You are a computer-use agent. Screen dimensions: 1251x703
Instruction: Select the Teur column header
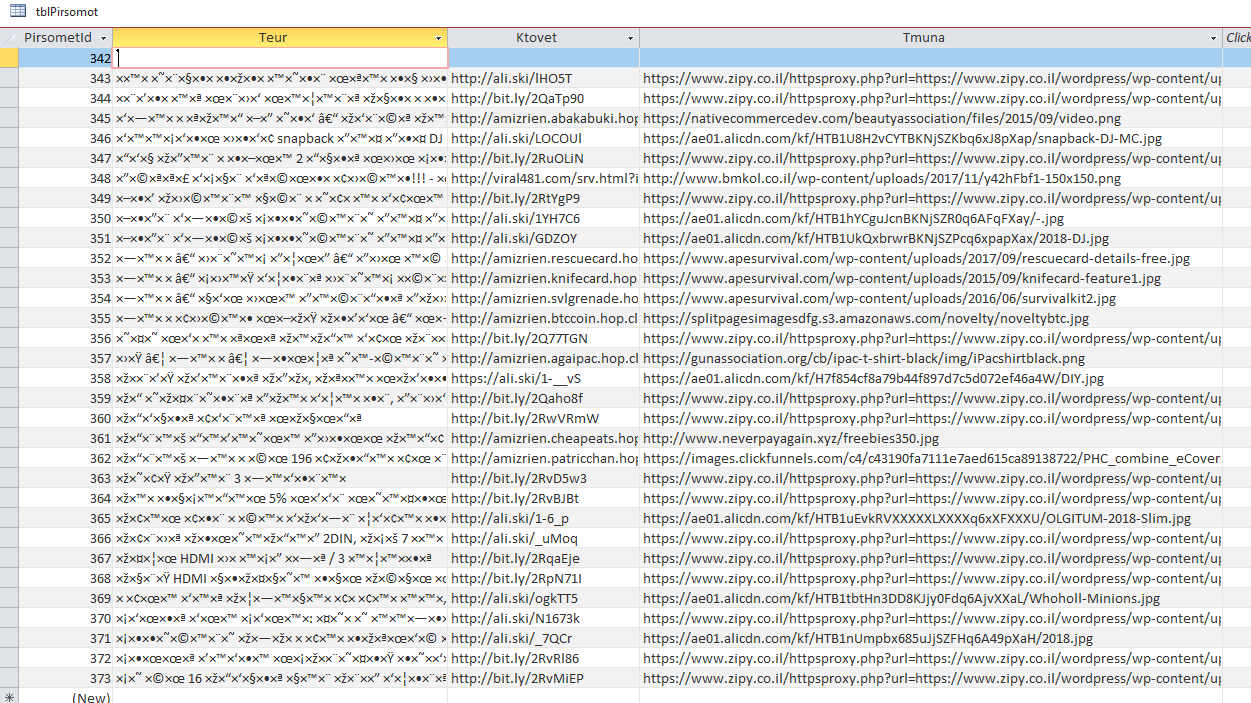click(x=280, y=38)
